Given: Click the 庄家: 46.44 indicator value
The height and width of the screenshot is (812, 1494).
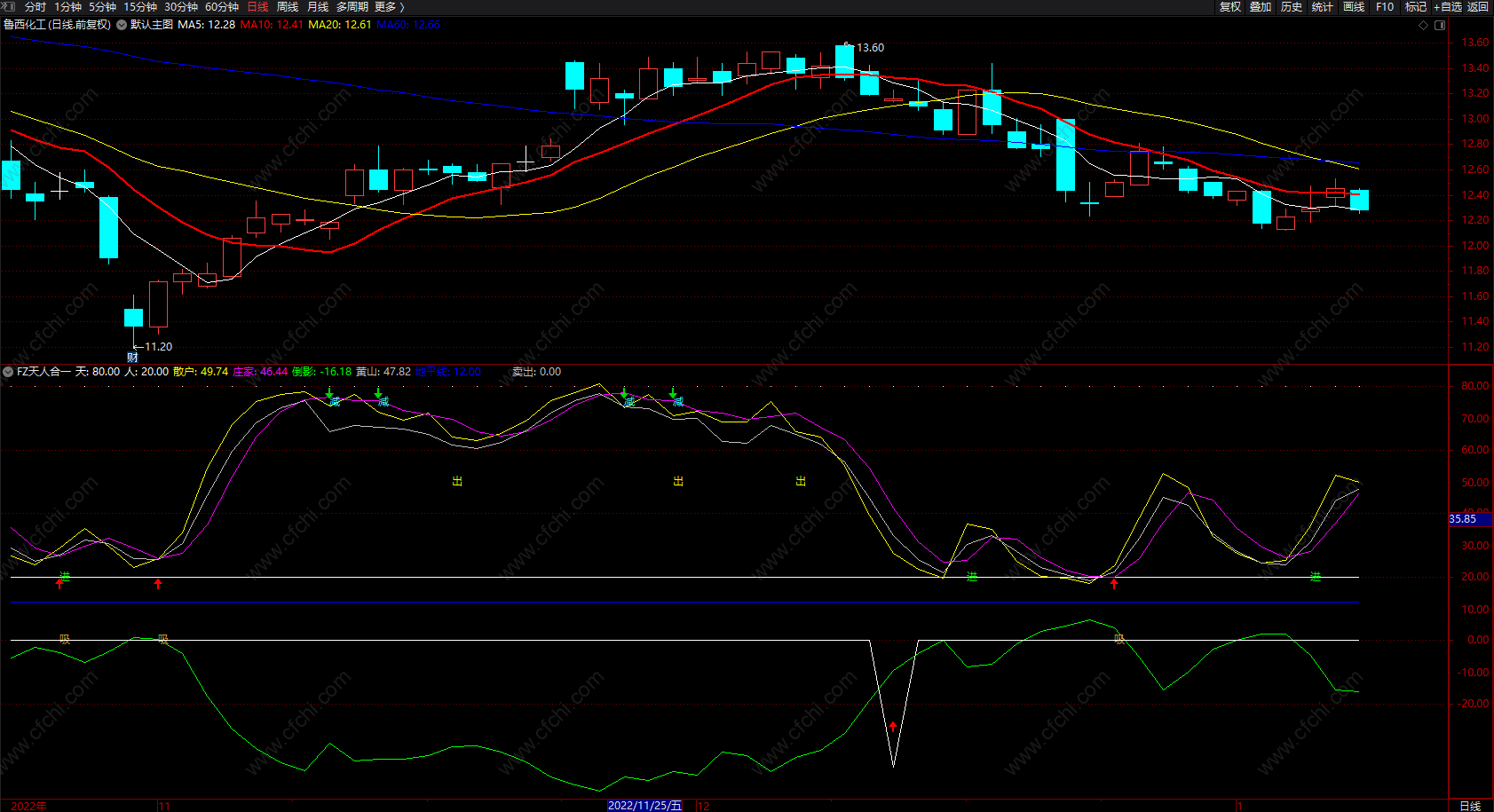Looking at the screenshot, I should [x=260, y=372].
